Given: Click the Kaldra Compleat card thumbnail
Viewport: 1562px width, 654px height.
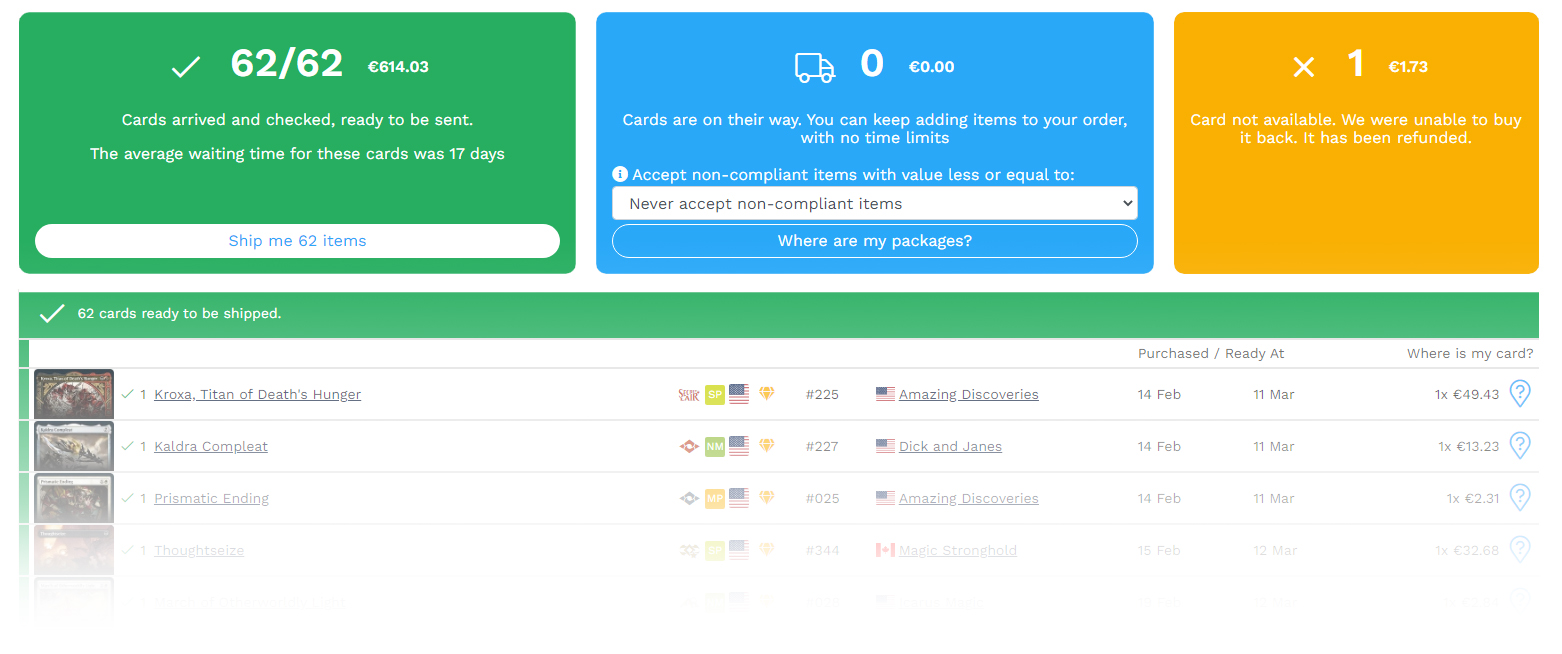Looking at the screenshot, I should 74,446.
